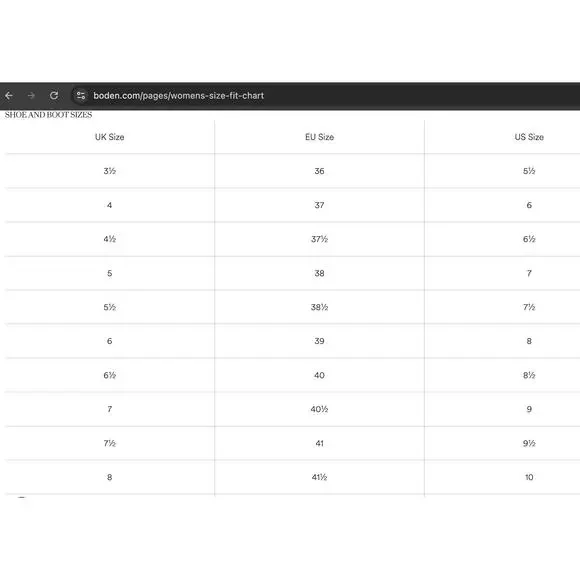Select the US size 8½ cell
This screenshot has width=580, height=580.
click(x=529, y=375)
